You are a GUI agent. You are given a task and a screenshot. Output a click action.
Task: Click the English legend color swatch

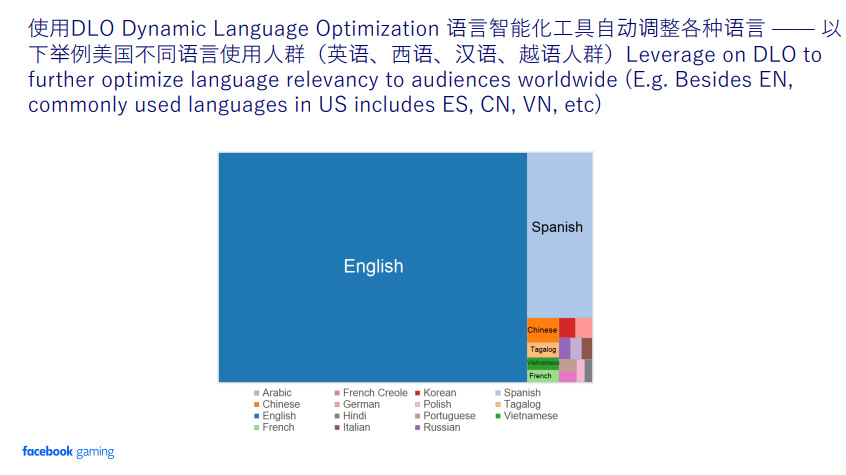pyautogui.click(x=256, y=416)
